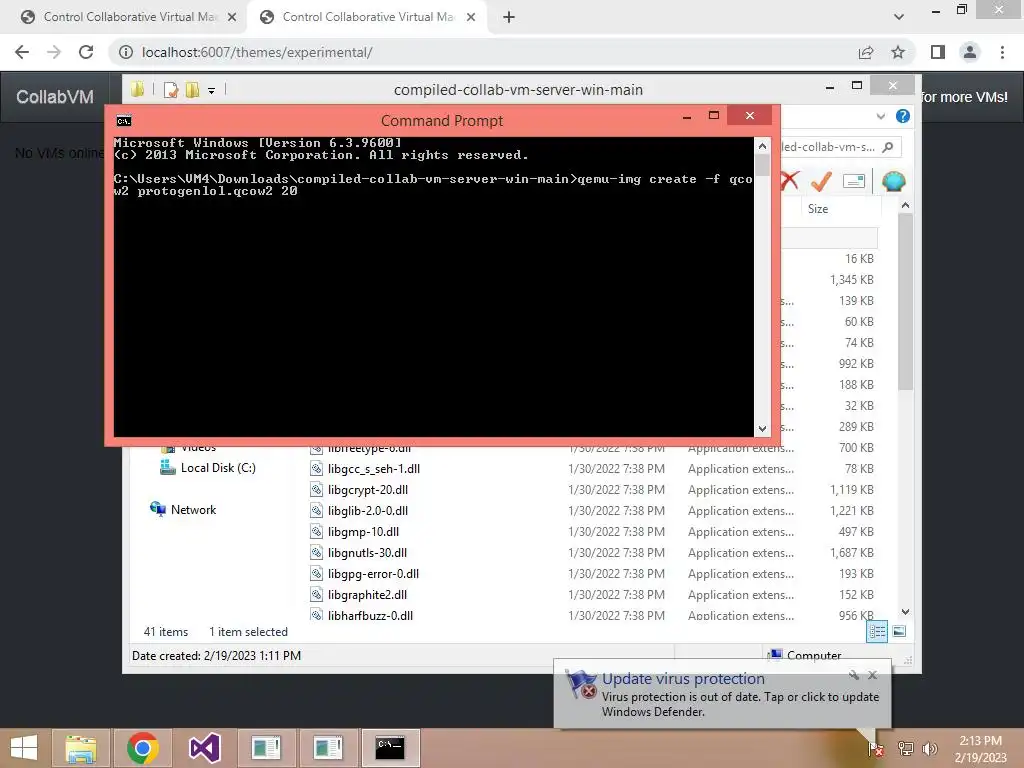
Task: Select file libgraphite2.dll
Action: click(367, 595)
